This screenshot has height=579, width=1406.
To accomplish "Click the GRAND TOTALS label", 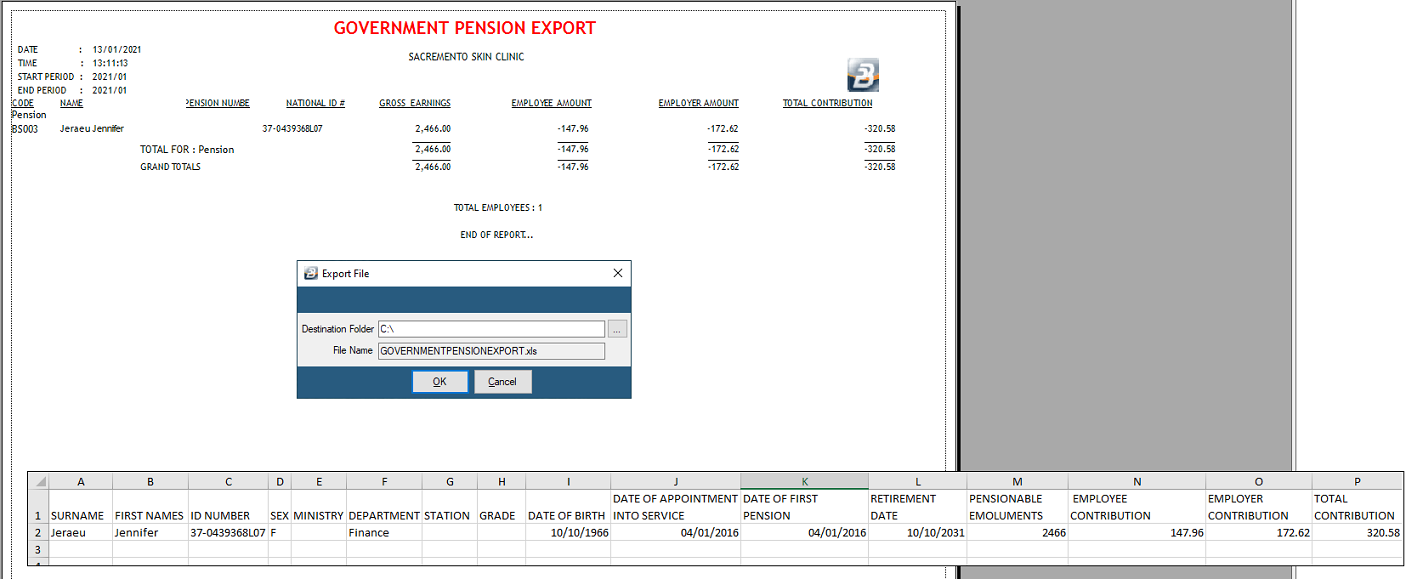I will coord(170,167).
